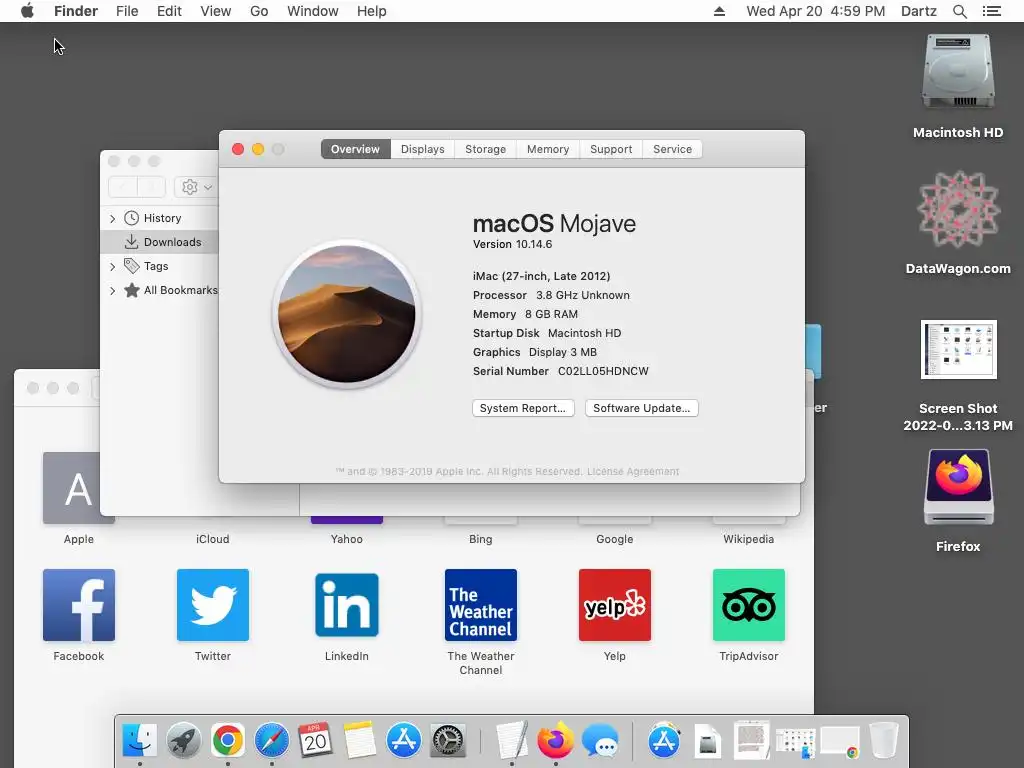Open the Notes app in Dock
This screenshot has width=1024, height=768.
(360, 741)
